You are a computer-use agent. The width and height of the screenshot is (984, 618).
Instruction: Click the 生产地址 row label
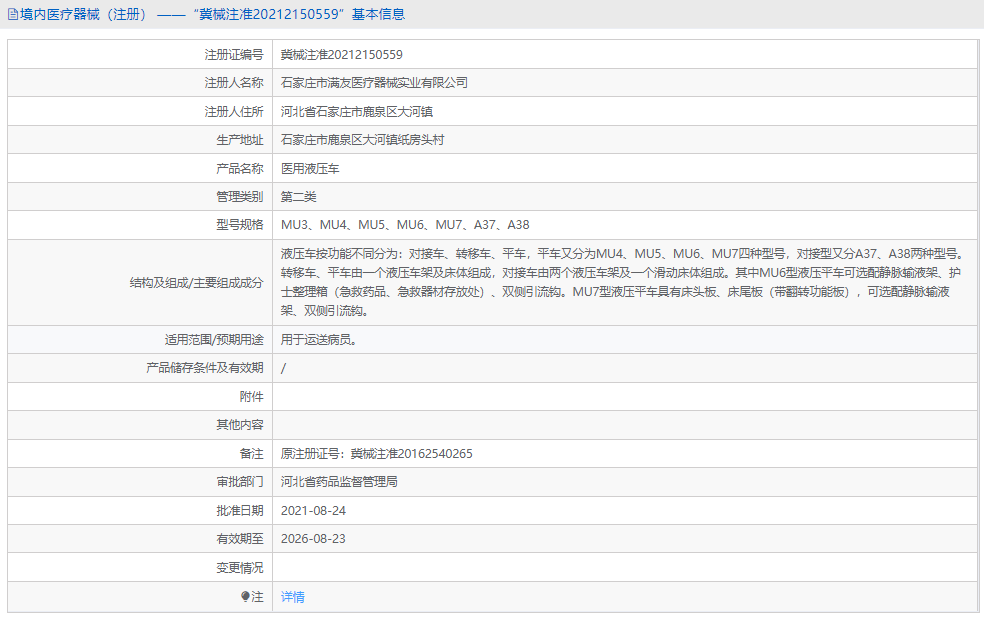[240, 140]
